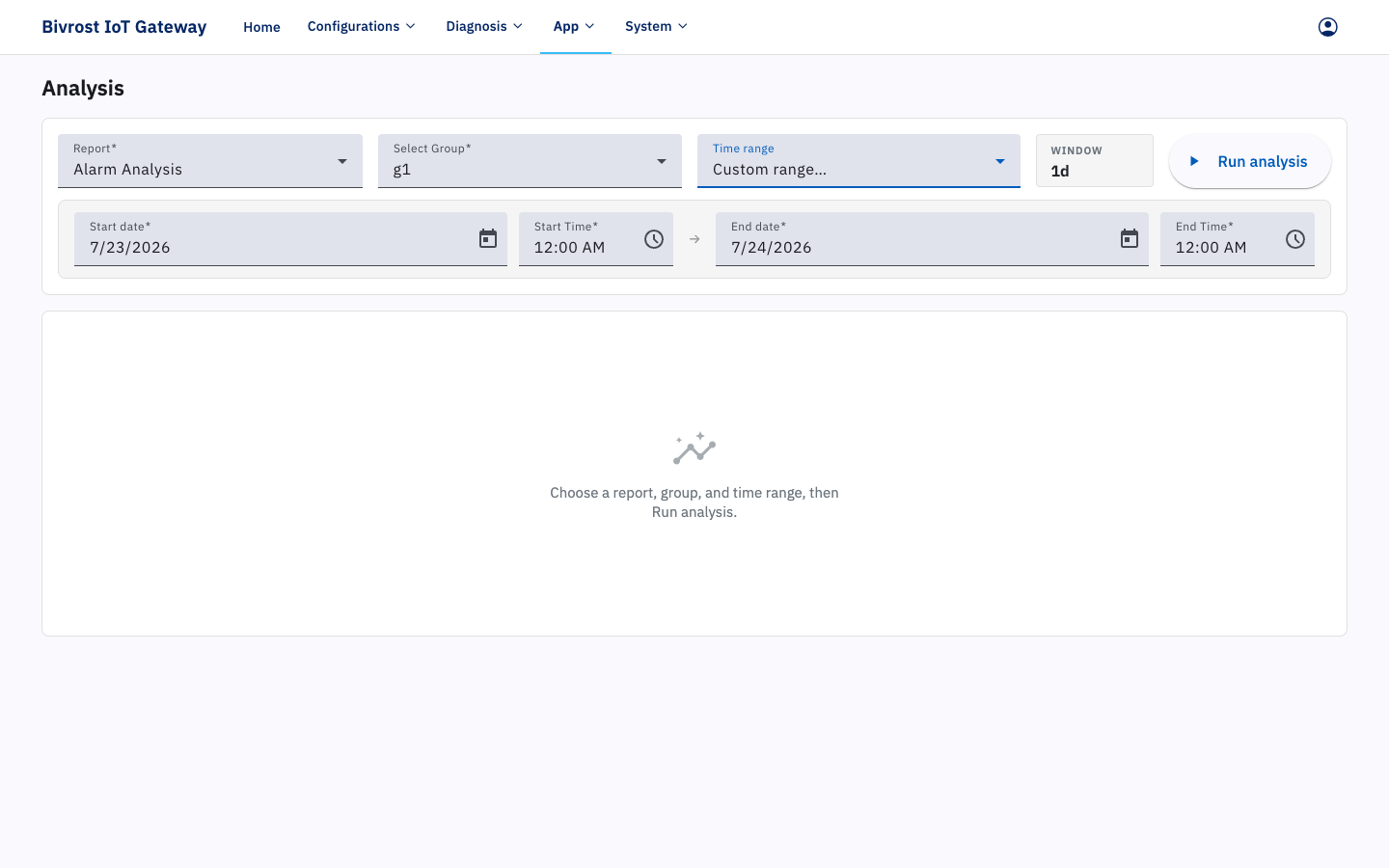
Task: Click the sparkle chart placeholder icon
Action: [694, 448]
